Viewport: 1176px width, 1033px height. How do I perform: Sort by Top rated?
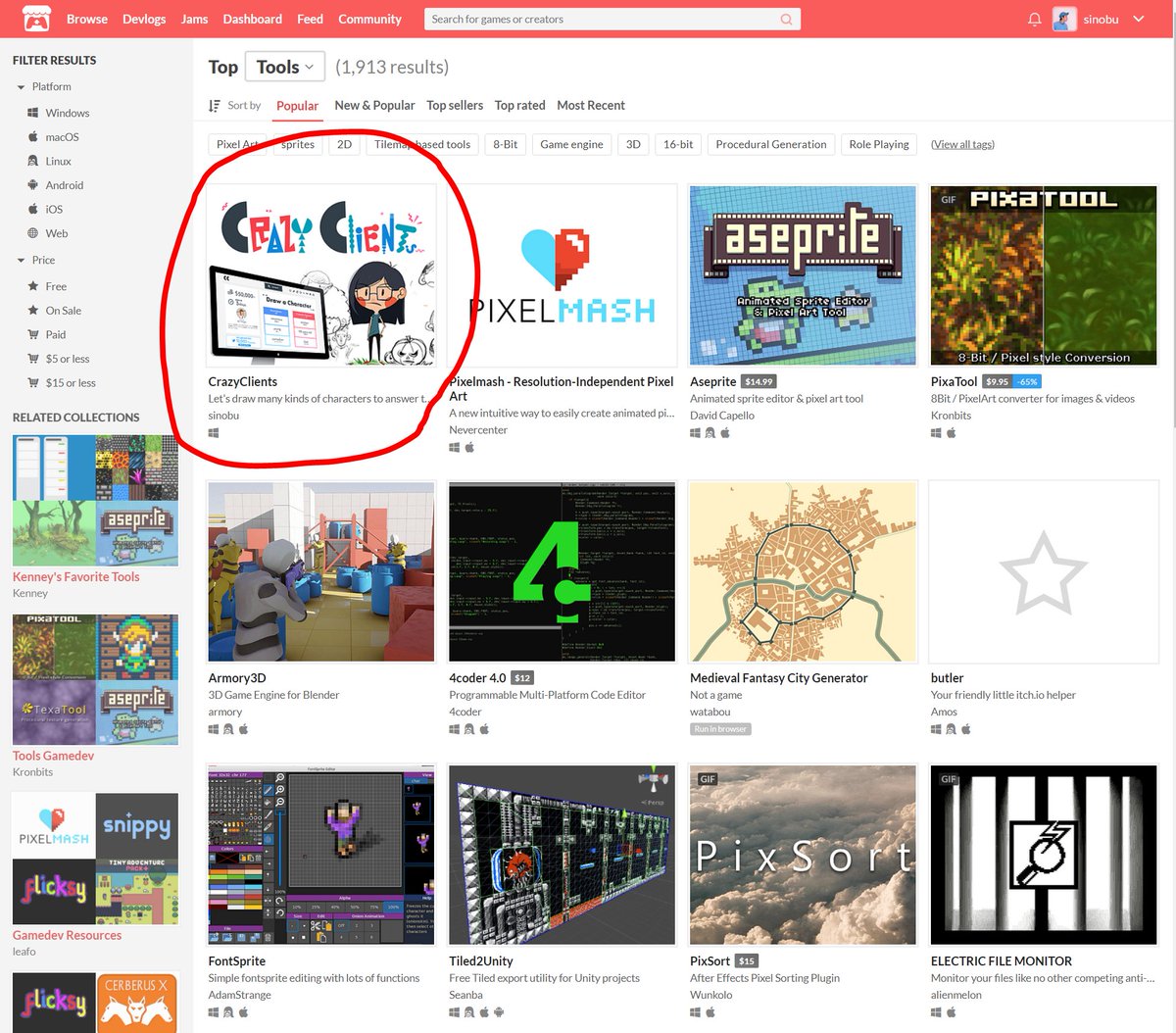(x=519, y=105)
